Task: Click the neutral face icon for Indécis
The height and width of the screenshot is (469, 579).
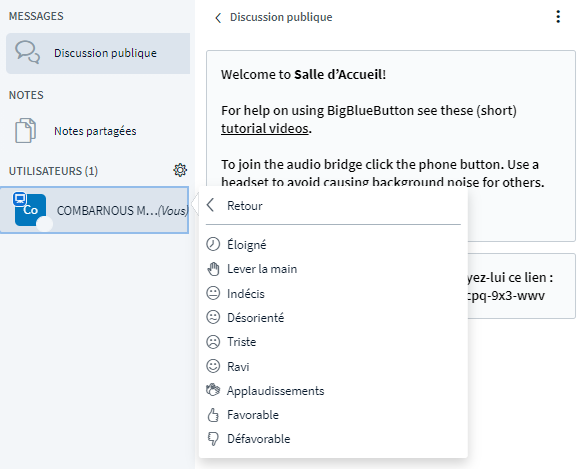Action: point(213,293)
